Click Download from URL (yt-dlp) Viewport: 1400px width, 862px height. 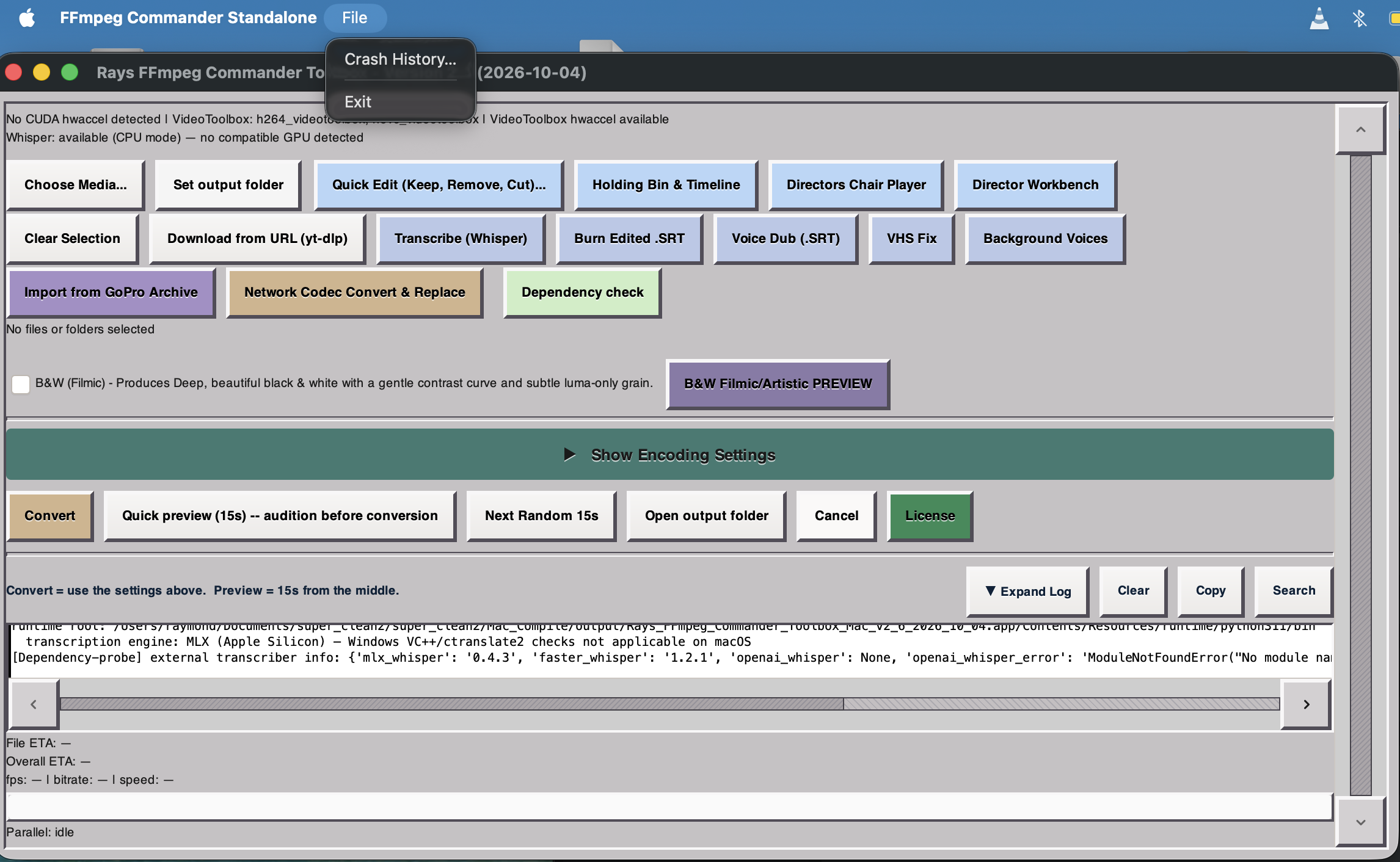pos(258,239)
